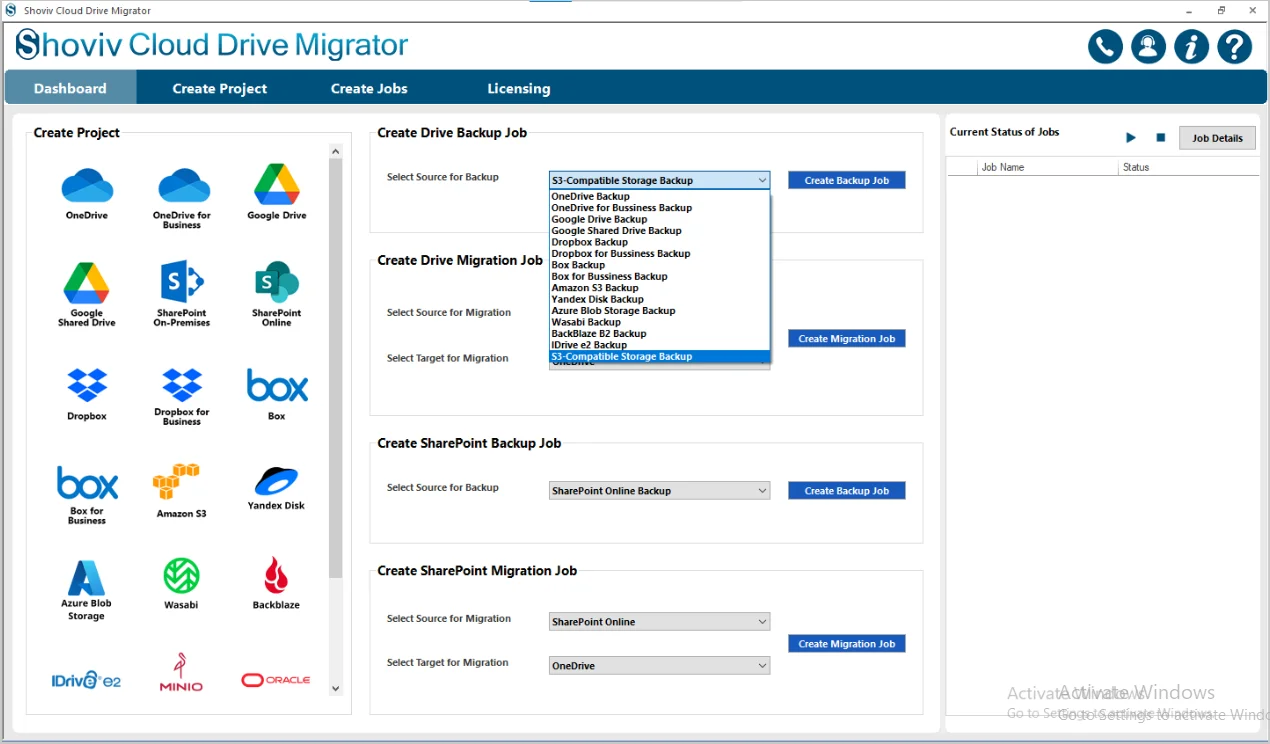Open Azure Blob Storage project icon
Image resolution: width=1270 pixels, height=744 pixels.
click(87, 590)
